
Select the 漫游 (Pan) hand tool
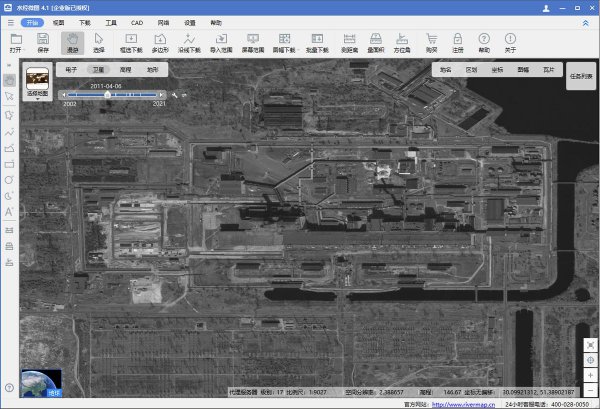pyautogui.click(x=71, y=41)
